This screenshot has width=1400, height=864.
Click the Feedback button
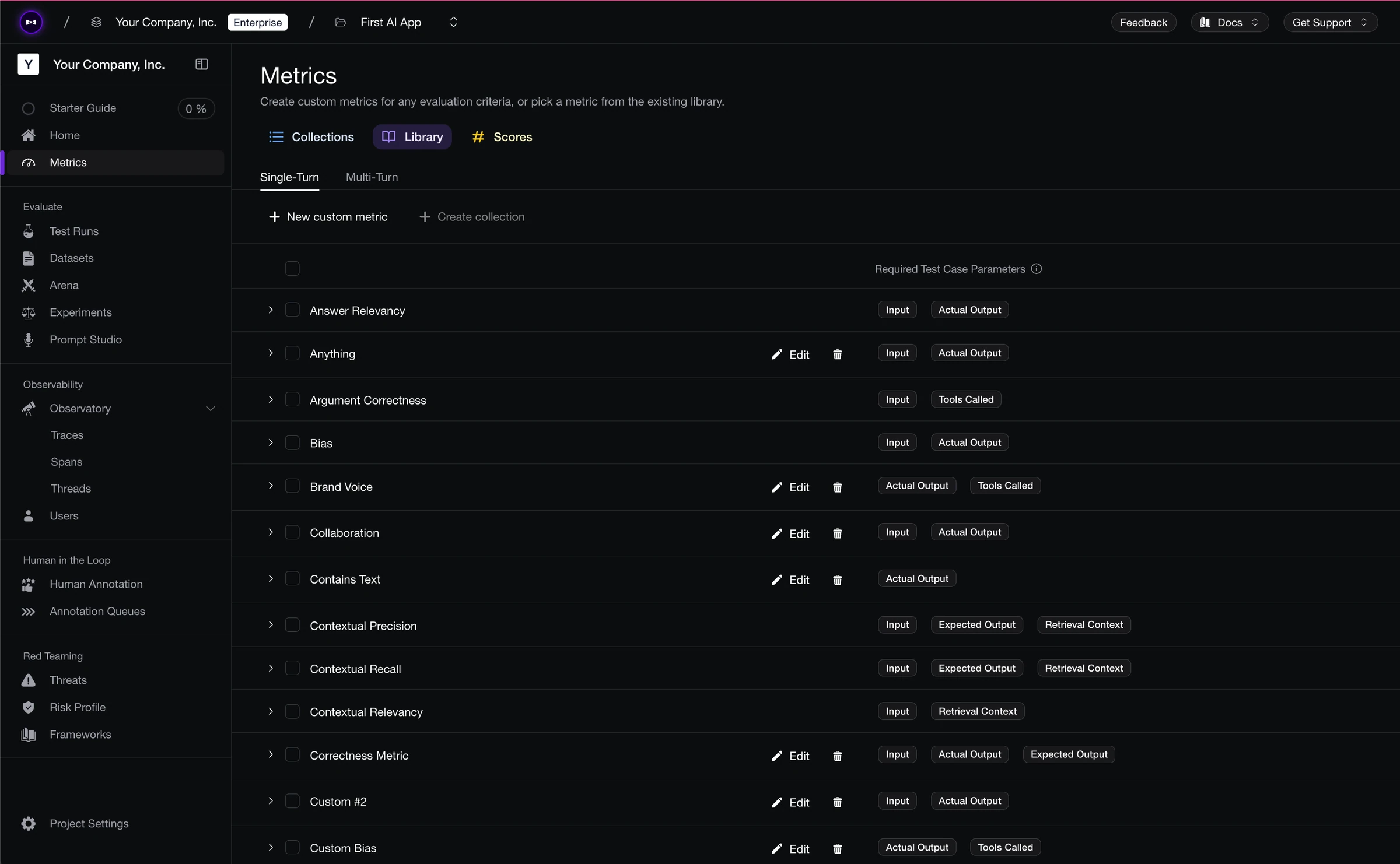point(1143,22)
